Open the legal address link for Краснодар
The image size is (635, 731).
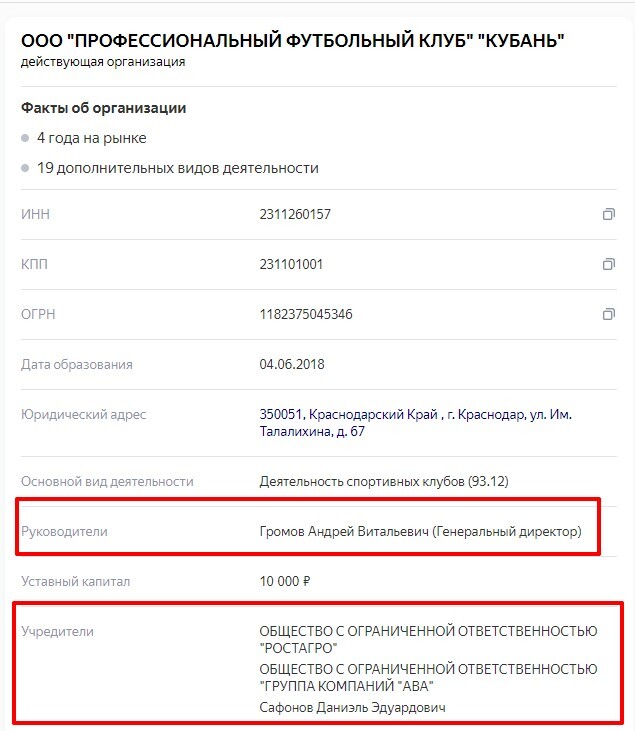[x=415, y=423]
